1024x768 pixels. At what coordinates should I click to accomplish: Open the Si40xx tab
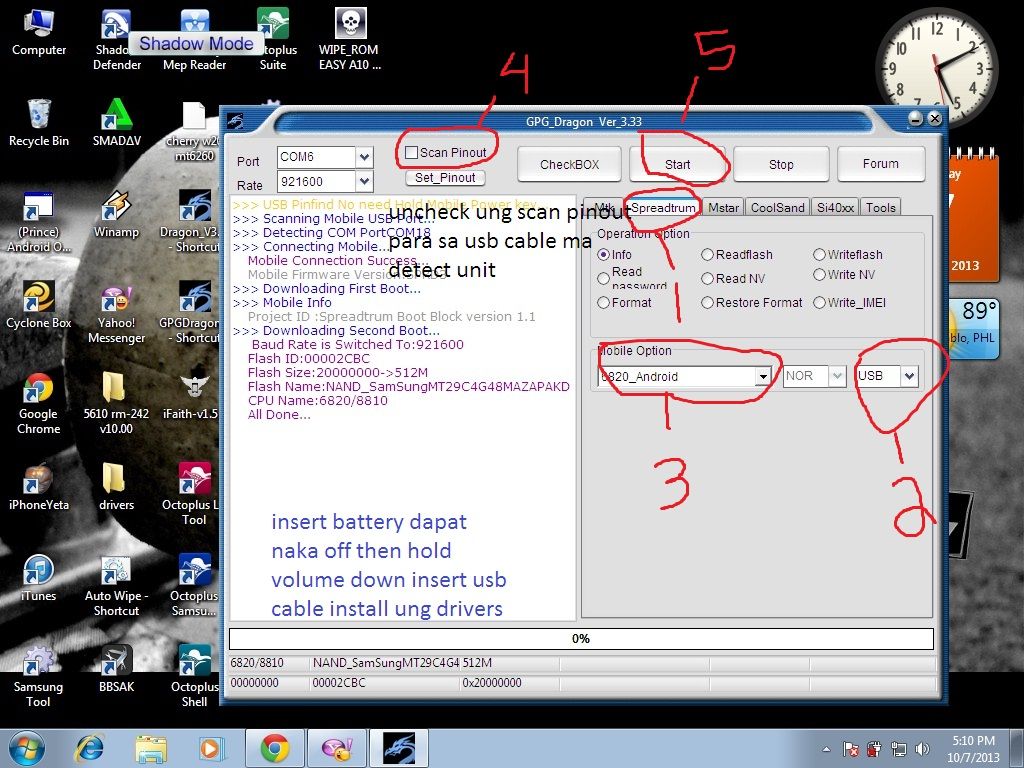[835, 208]
